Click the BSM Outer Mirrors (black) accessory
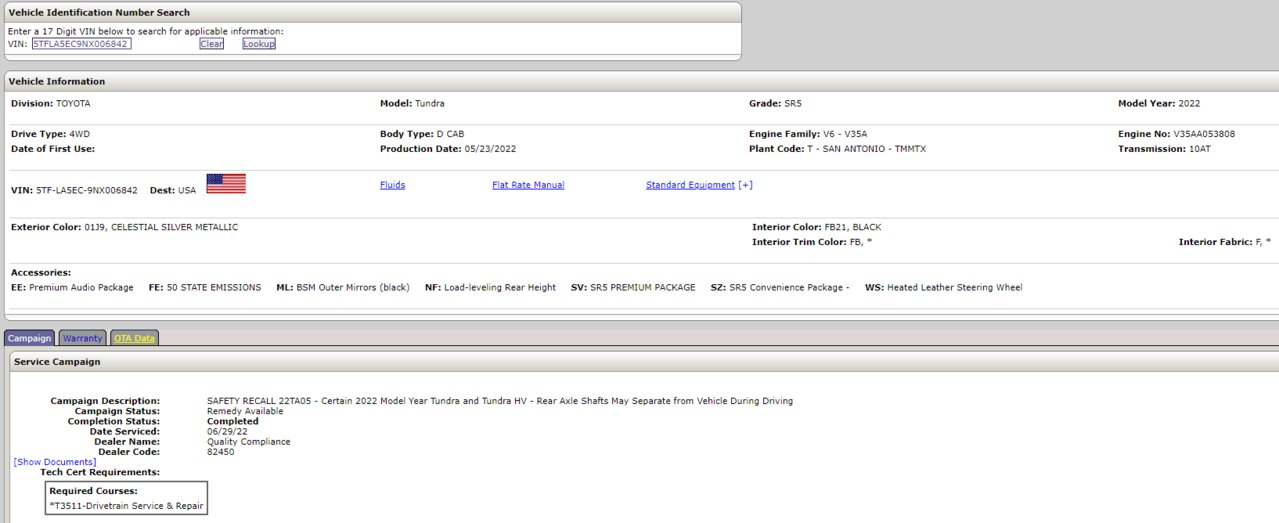The image size is (1279, 523). [x=343, y=287]
